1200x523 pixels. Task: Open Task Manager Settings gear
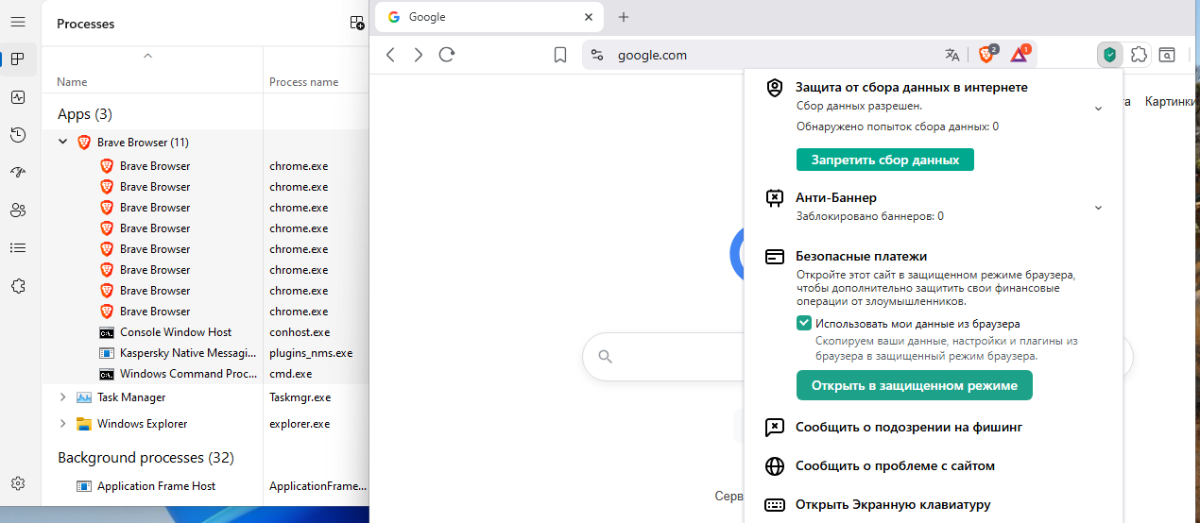point(17,484)
